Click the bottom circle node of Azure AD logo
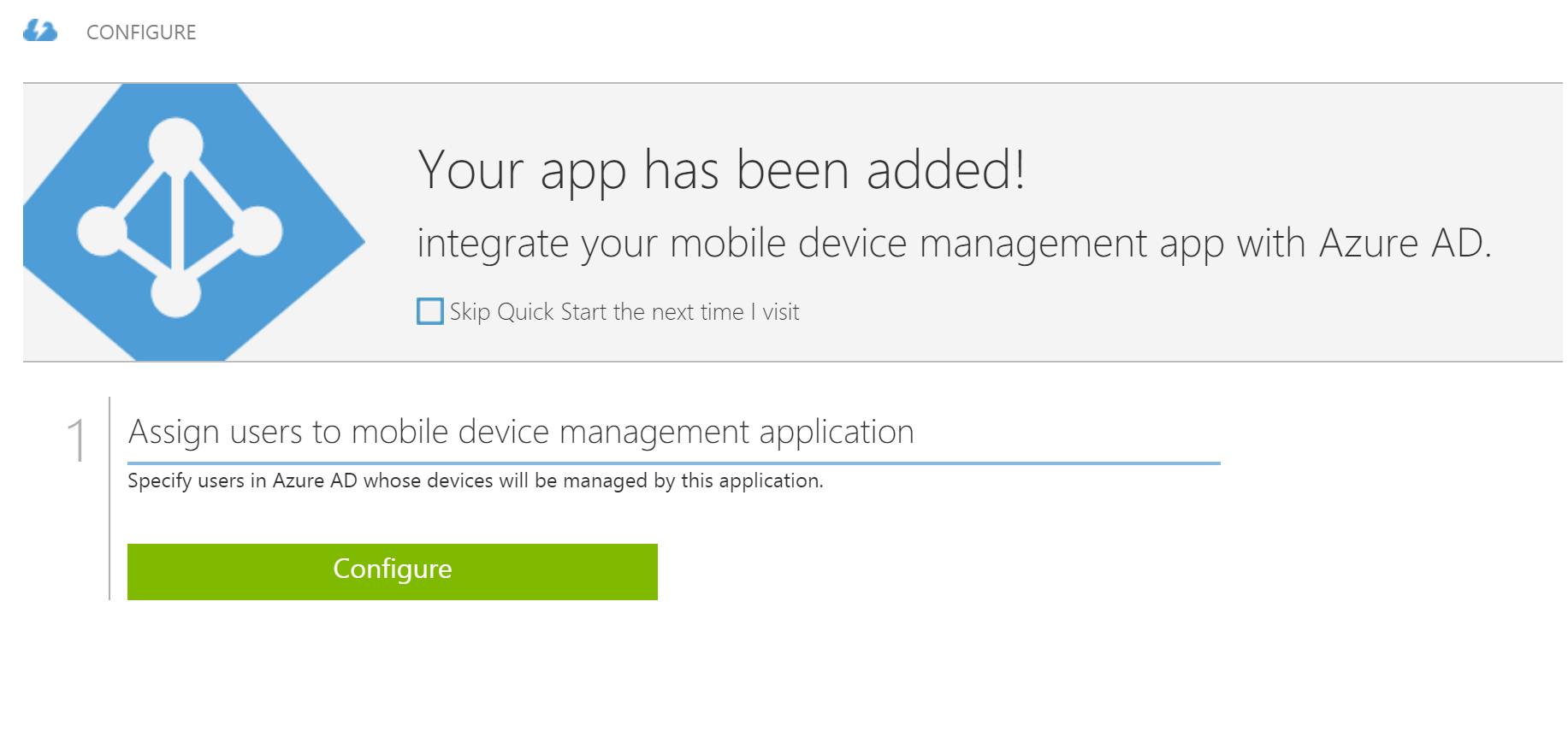The image size is (1568, 737). (176, 293)
